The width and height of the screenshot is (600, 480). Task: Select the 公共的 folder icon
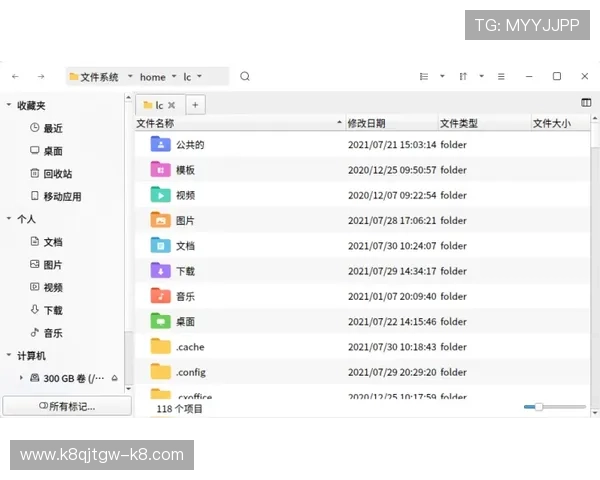(160, 144)
